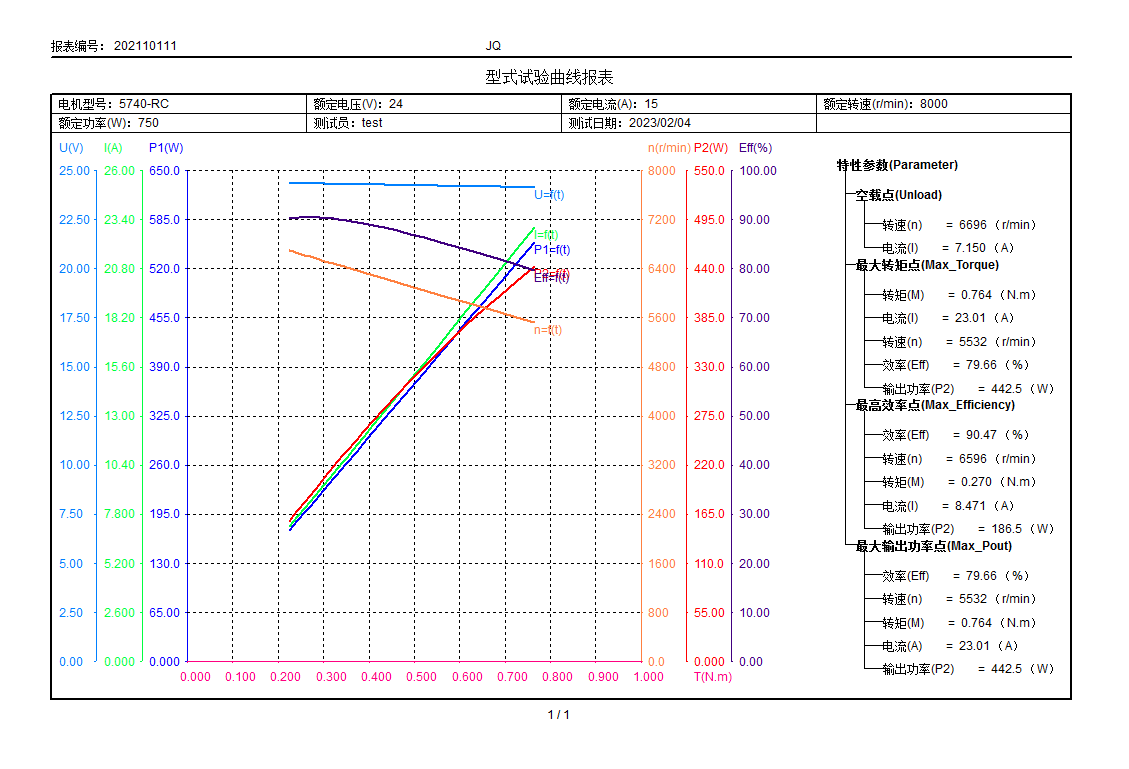Screen dimensions: 1129x769
Task: Select the 最大输出功率点(Max_Pout) node
Action: pyautogui.click(x=933, y=546)
